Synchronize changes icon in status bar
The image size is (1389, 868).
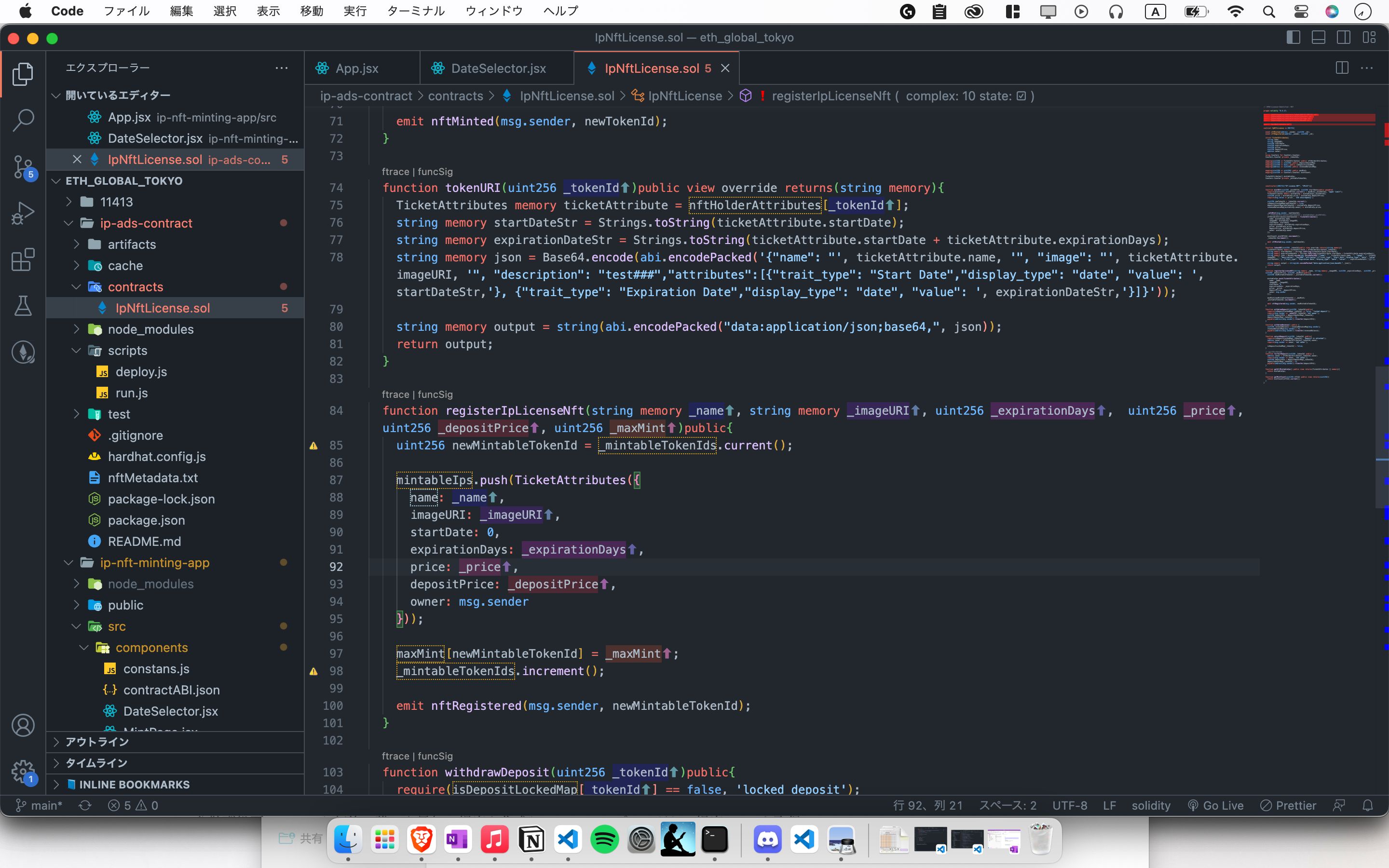coord(85,805)
